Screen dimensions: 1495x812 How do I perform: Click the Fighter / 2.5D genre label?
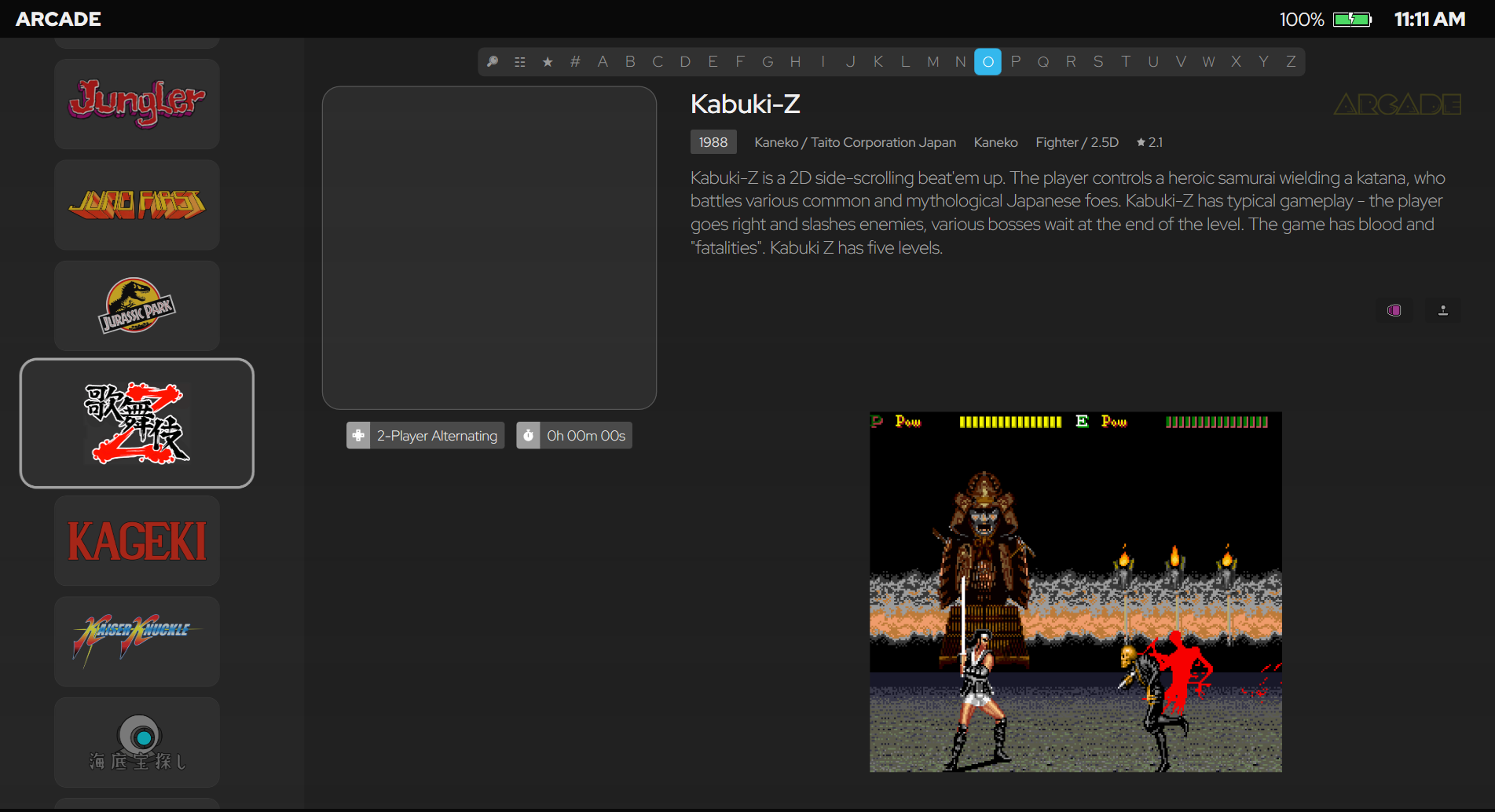pyautogui.click(x=1077, y=142)
